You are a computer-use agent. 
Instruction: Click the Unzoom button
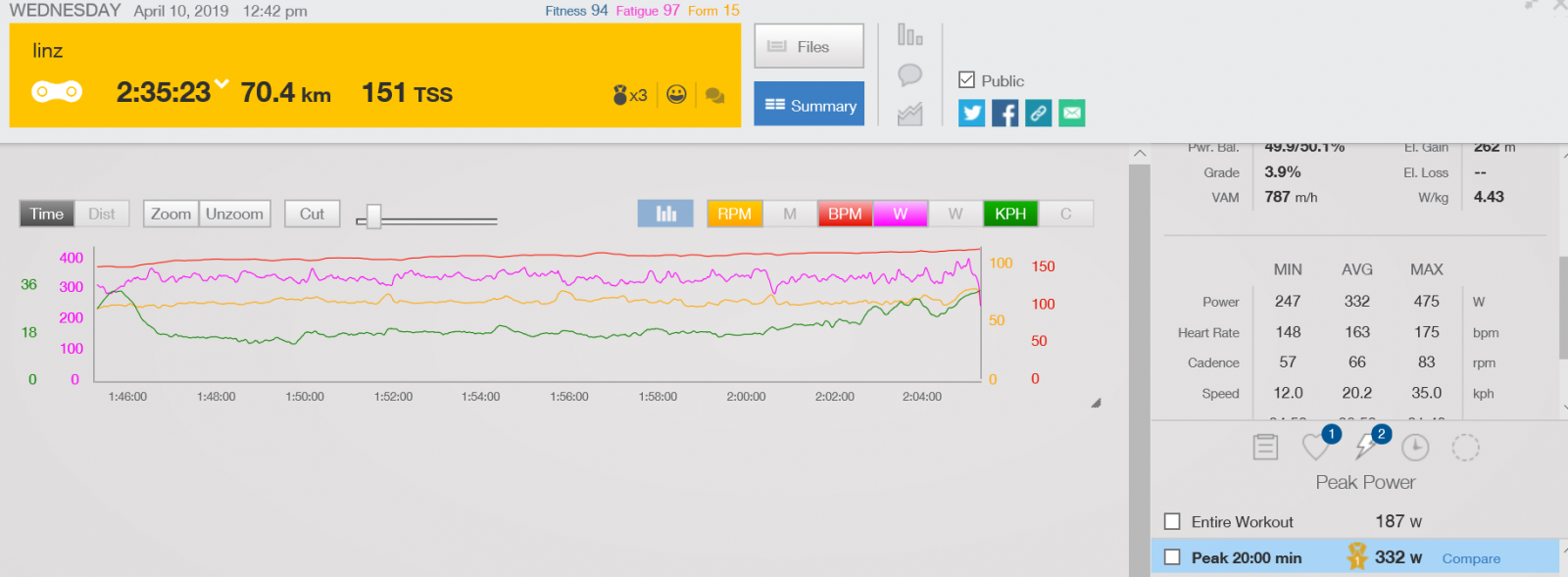(x=234, y=214)
